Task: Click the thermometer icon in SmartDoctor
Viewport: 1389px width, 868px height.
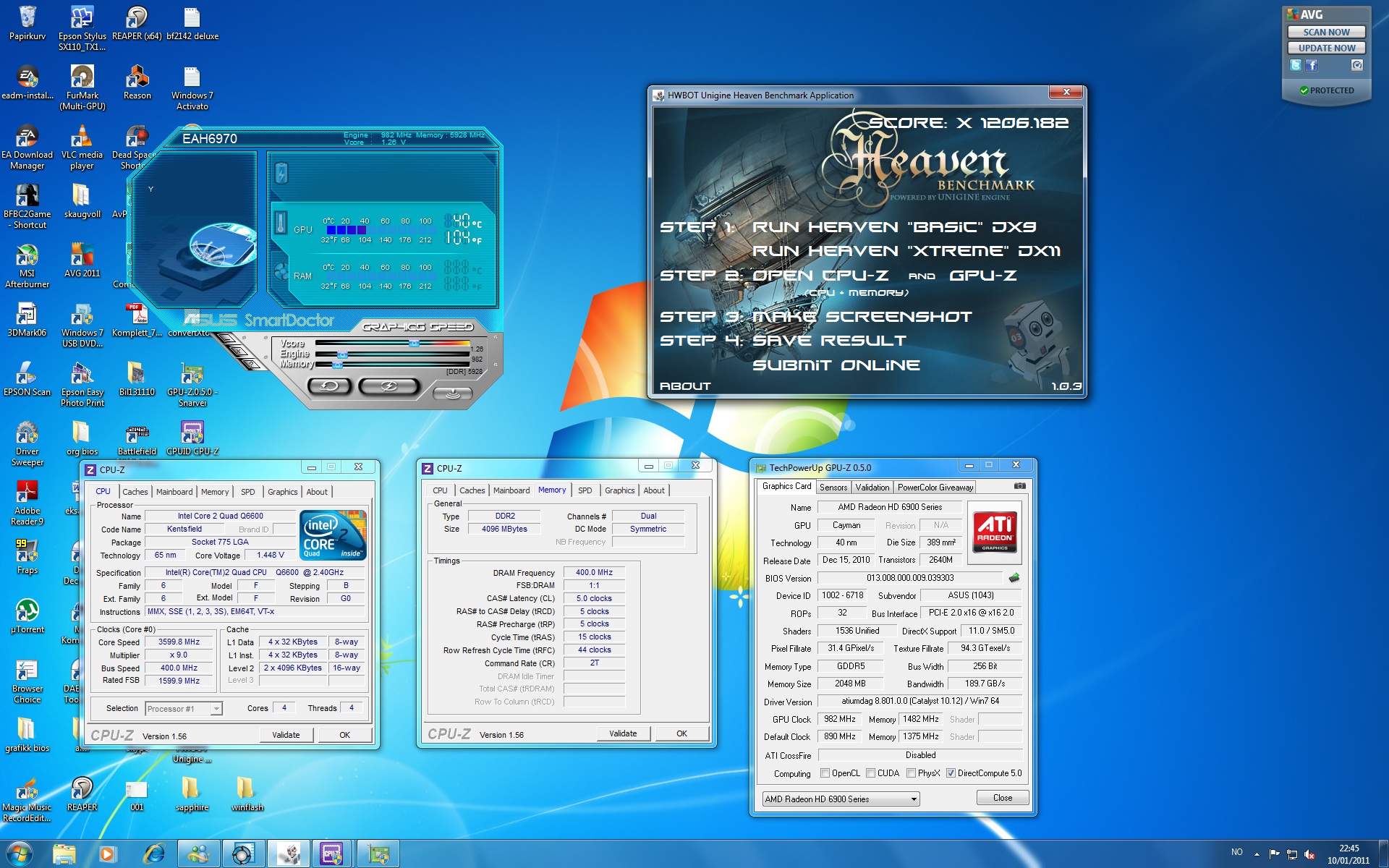Action: tap(281, 223)
